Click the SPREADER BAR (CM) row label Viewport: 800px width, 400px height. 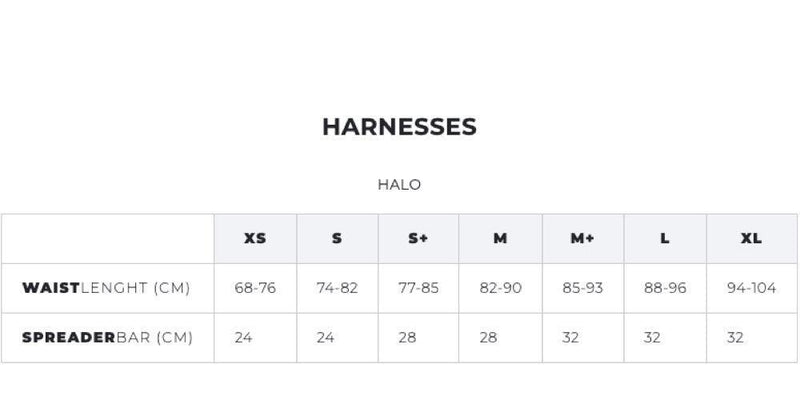[107, 338]
